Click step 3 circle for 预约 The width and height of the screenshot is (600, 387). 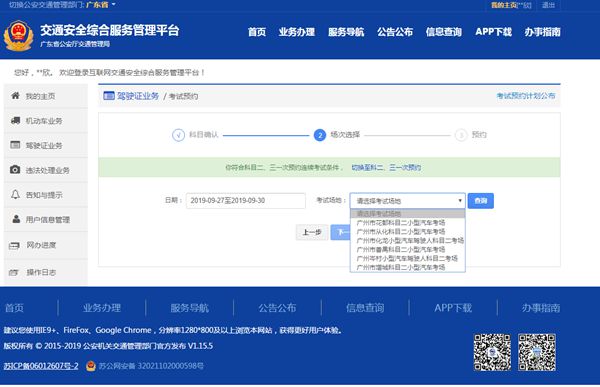[461, 135]
